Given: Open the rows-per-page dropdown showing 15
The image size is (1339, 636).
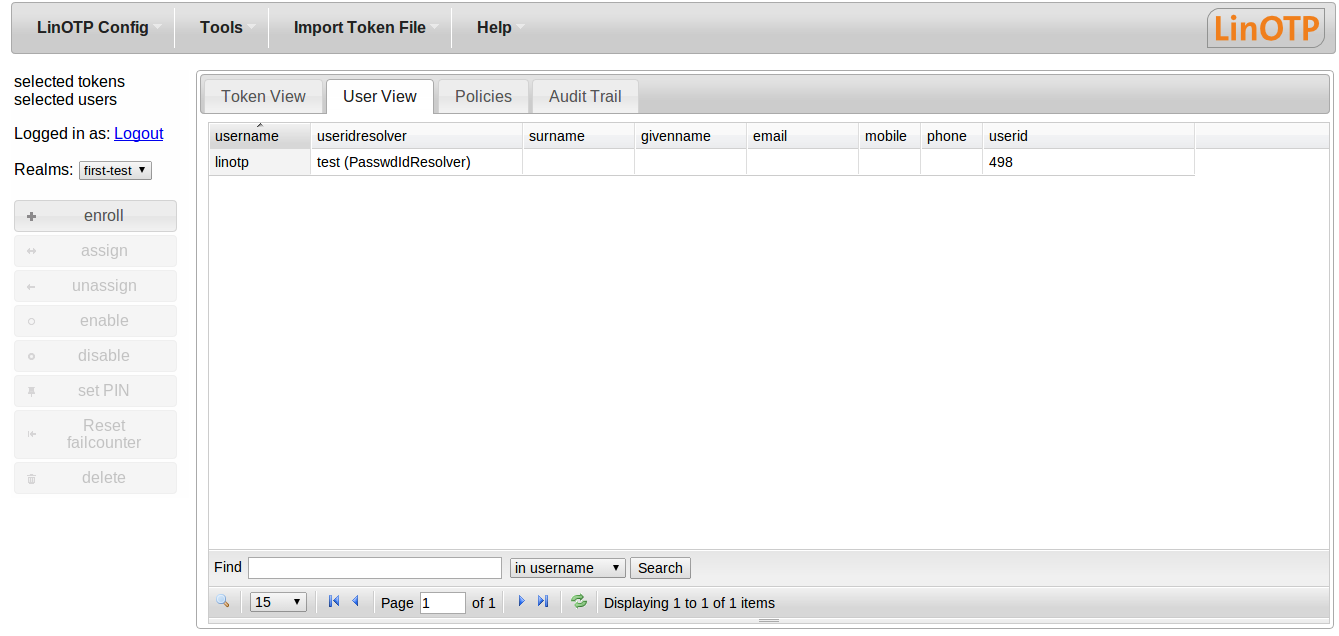Looking at the screenshot, I should [279, 602].
